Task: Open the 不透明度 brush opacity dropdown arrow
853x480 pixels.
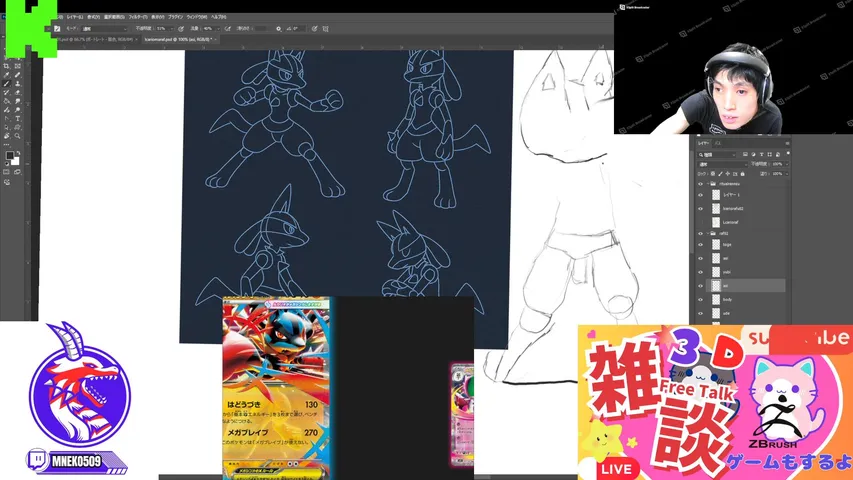Action: pyautogui.click(x=172, y=29)
